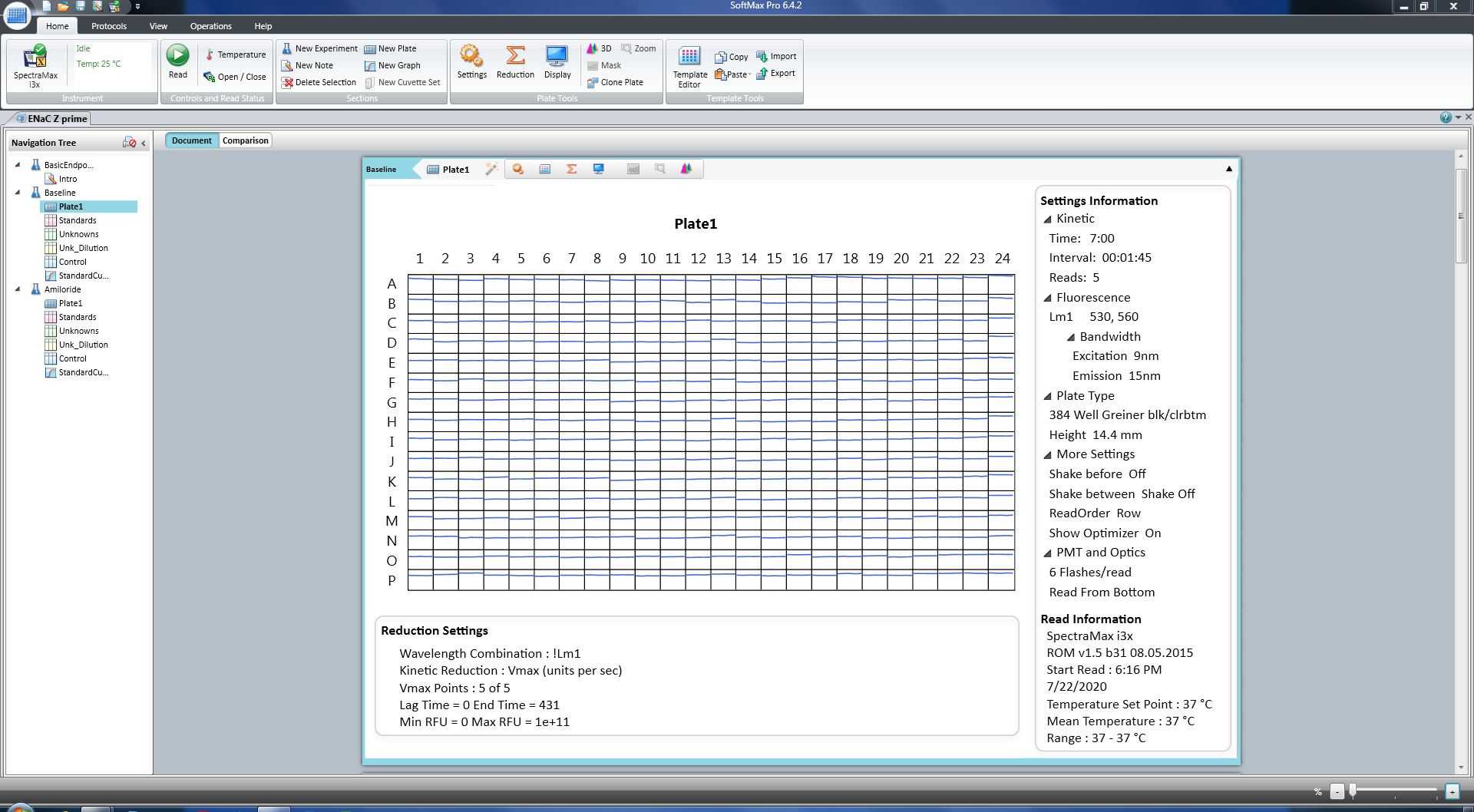The width and height of the screenshot is (1474, 812).
Task: Select StandardCu... under Amiloride in tree
Action: coord(83,372)
